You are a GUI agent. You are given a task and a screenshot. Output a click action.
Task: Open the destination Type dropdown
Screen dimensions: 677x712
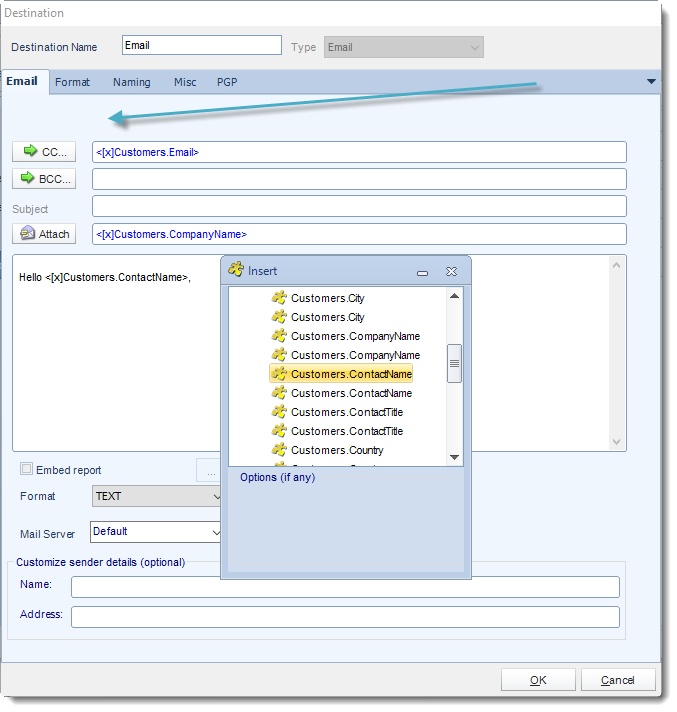[x=404, y=47]
